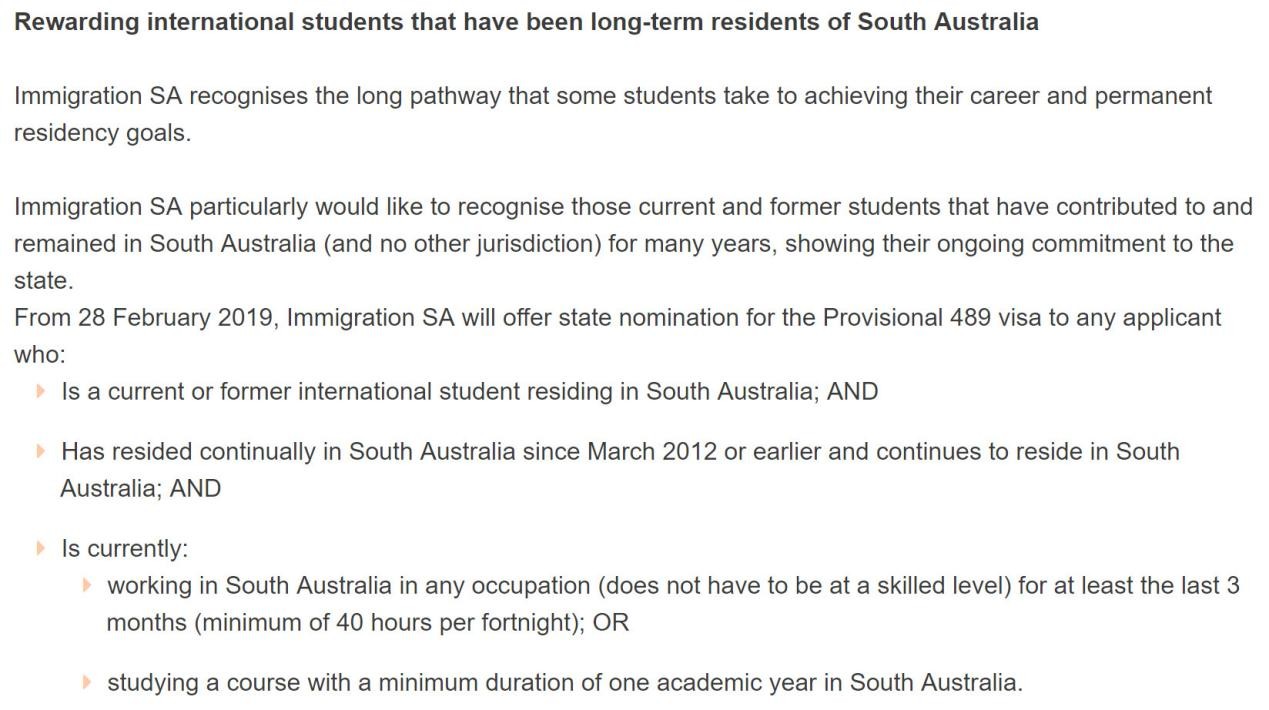Image resolution: width=1269 pixels, height=710 pixels.
Task: Click the words "residency goals."
Action: (x=102, y=134)
